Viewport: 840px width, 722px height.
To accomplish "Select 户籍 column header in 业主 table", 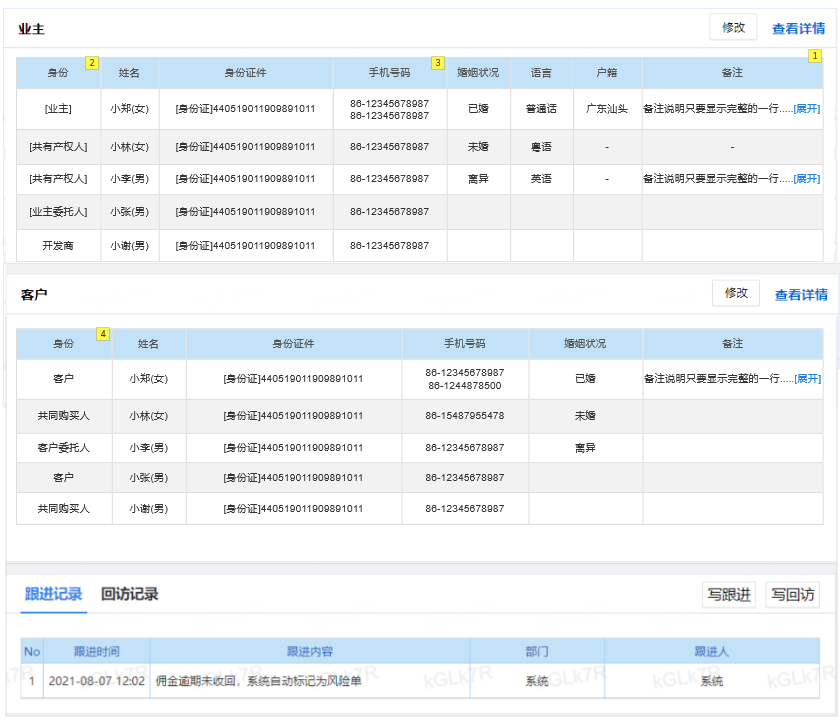I will (x=607, y=73).
